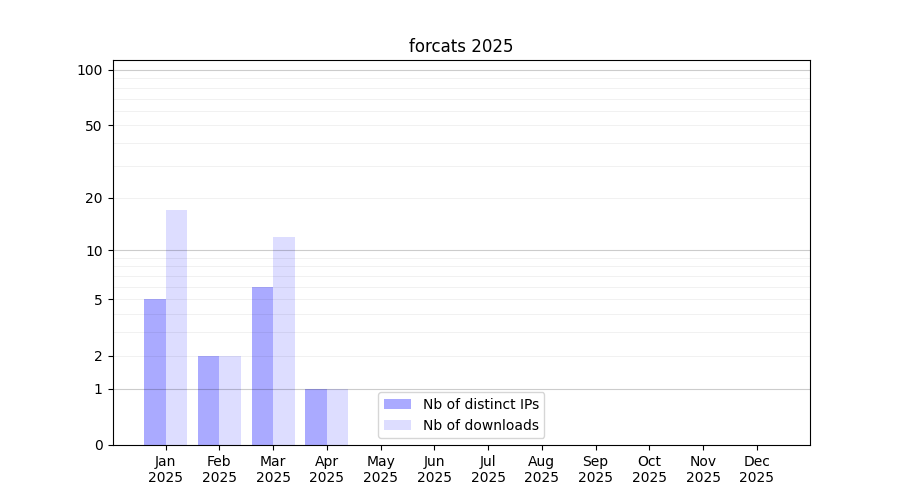Select the April downloads bar
This screenshot has width=900, height=500.
pyautogui.click(x=337, y=417)
